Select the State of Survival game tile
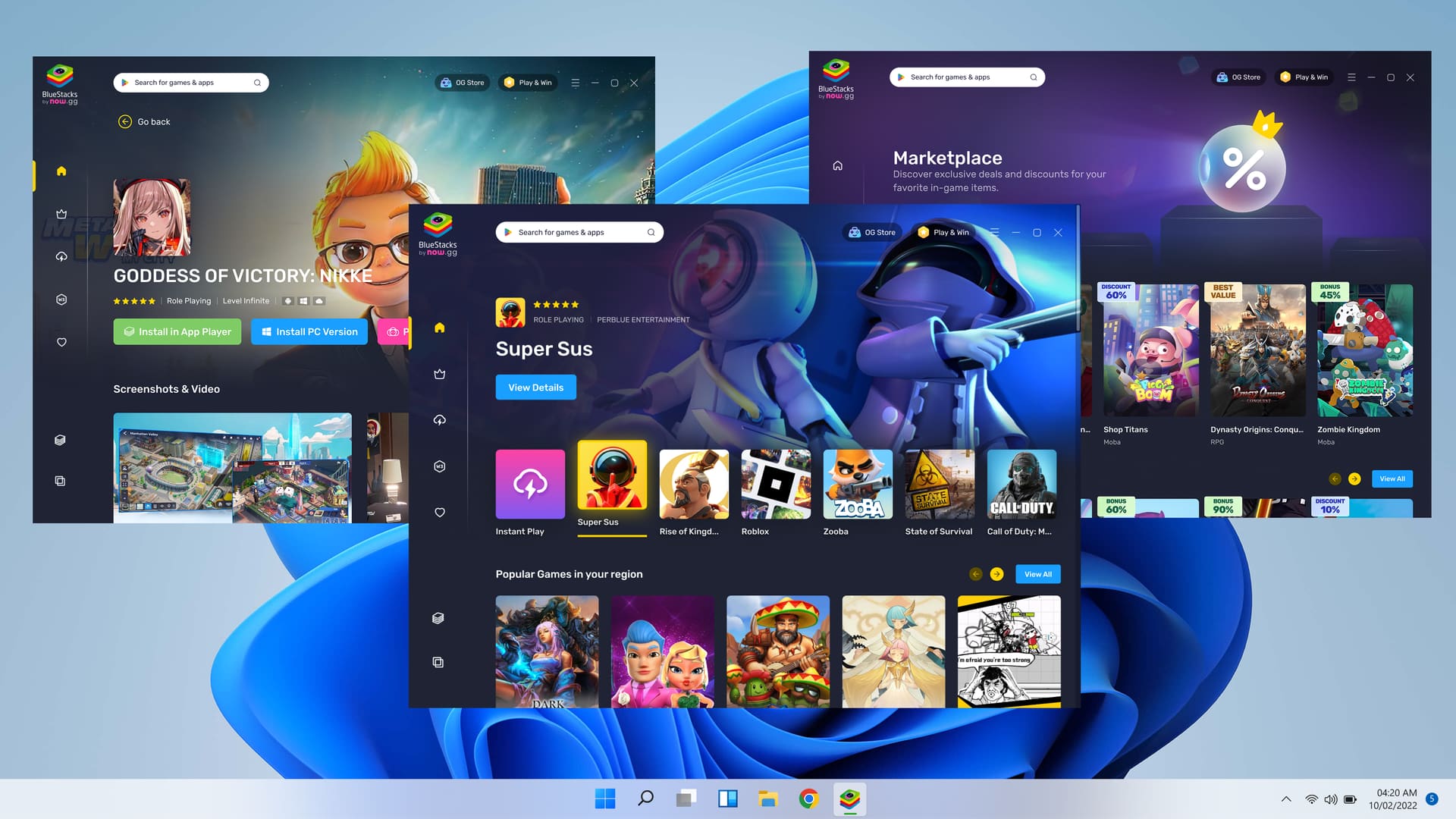Screen dimensions: 1456x819 click(x=940, y=493)
